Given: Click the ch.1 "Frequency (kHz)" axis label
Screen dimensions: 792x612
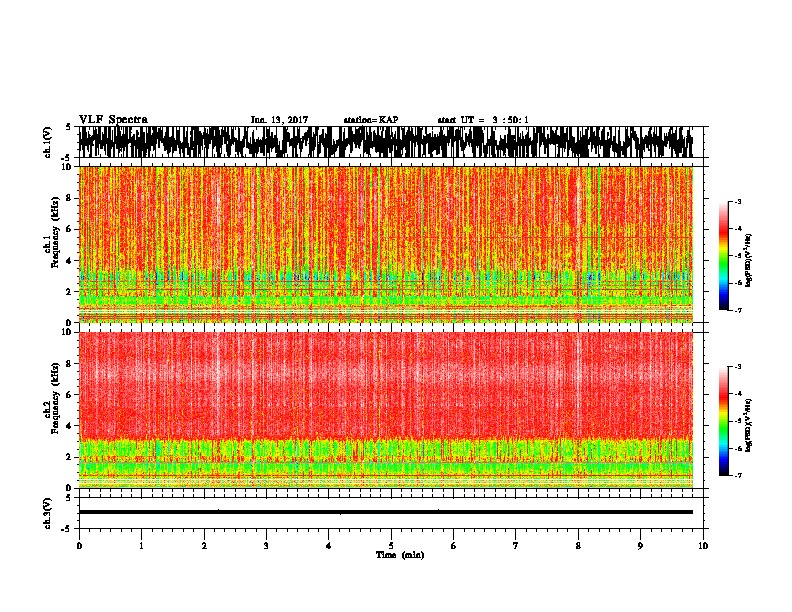Looking at the screenshot, I should point(56,232).
